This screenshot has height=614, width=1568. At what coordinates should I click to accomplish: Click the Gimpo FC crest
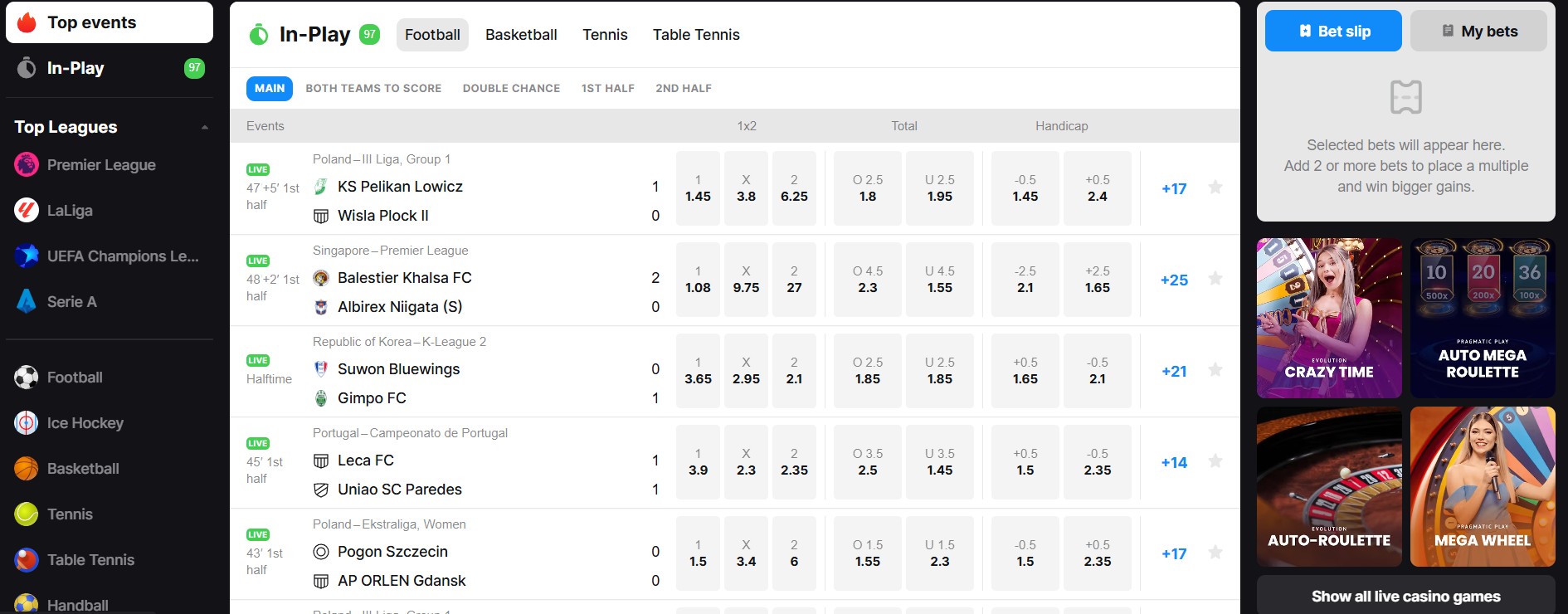[x=321, y=398]
